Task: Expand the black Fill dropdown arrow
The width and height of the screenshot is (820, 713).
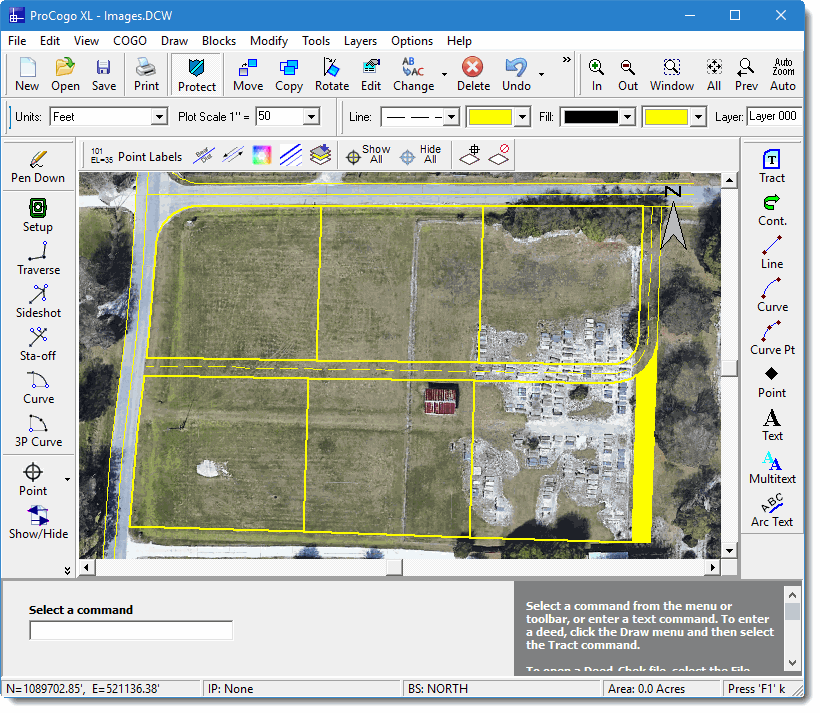Action: click(x=627, y=117)
